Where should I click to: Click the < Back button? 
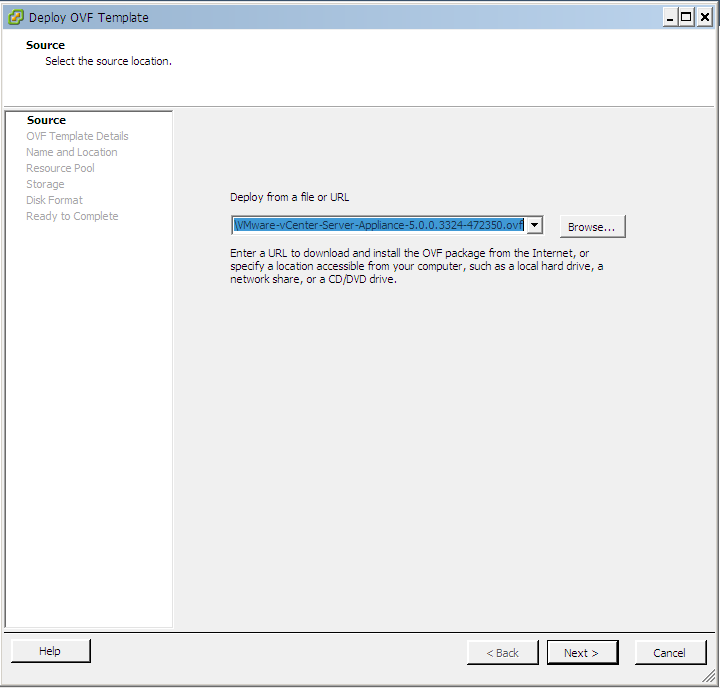point(502,652)
